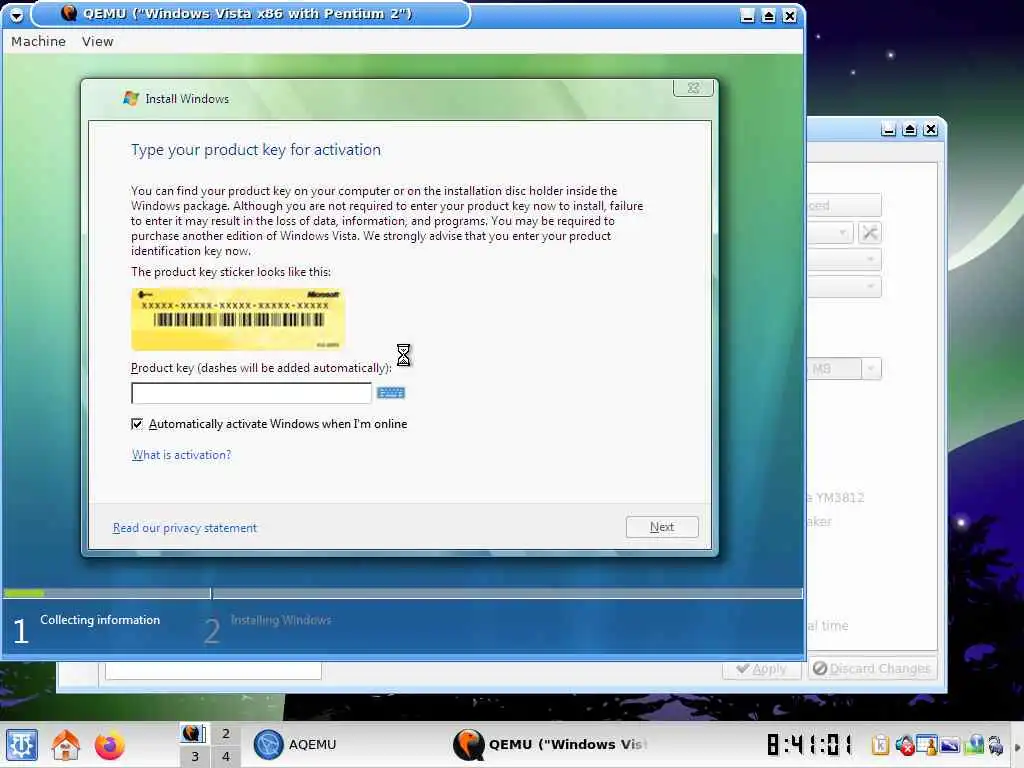
Task: Open the on-screen keyboard icon beside product key field
Action: pyautogui.click(x=391, y=392)
